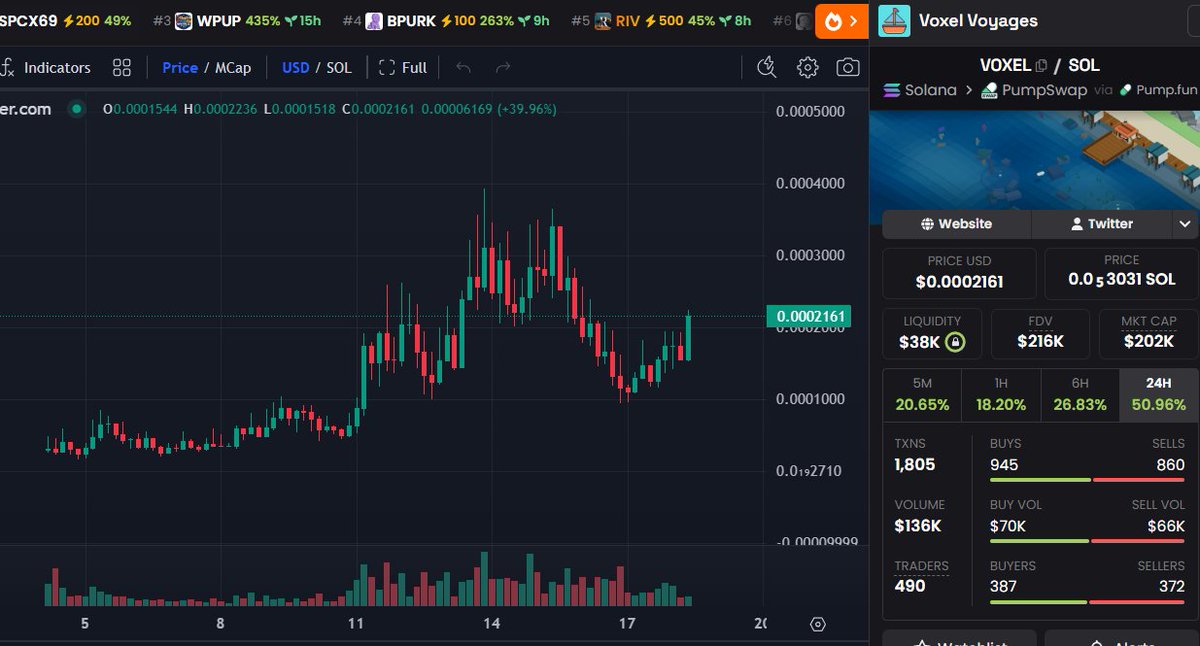
Task: Switch chart to Price mode
Action: tap(180, 68)
